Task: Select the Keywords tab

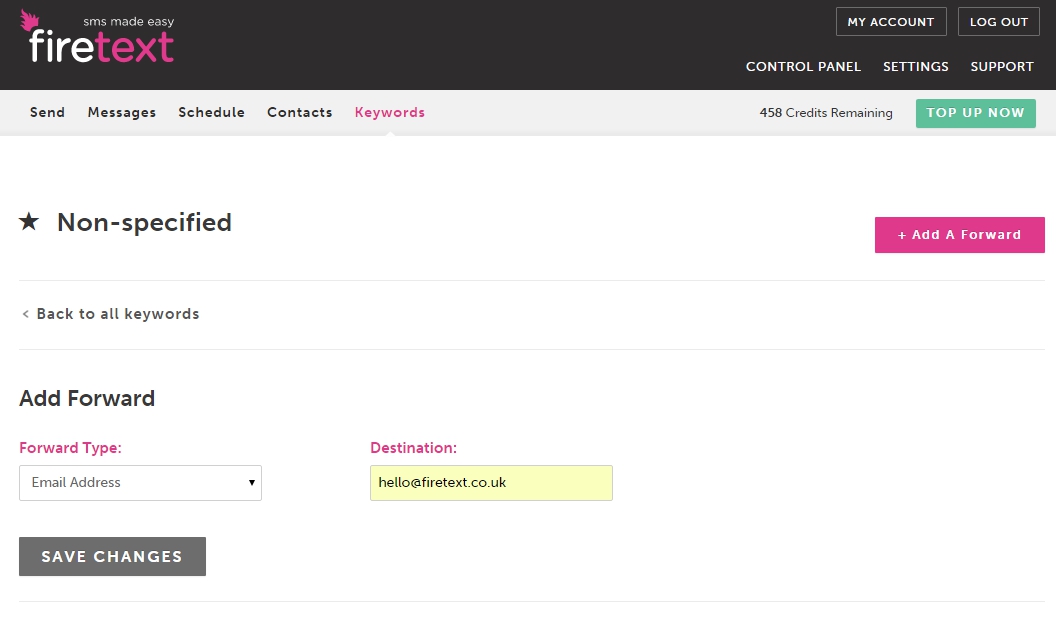Action: 389,113
